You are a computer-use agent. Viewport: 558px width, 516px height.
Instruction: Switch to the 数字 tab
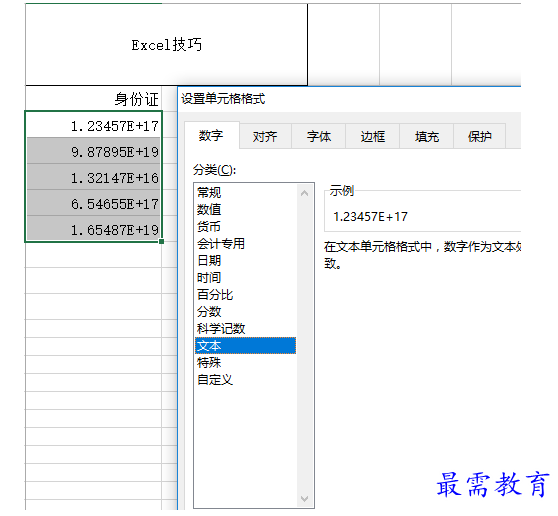(x=211, y=136)
